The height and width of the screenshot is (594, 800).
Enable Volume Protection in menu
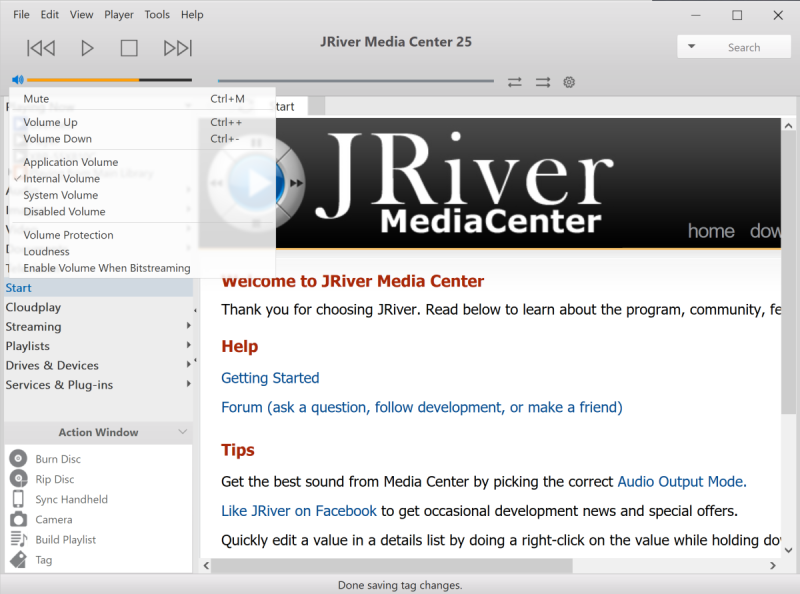pos(68,235)
